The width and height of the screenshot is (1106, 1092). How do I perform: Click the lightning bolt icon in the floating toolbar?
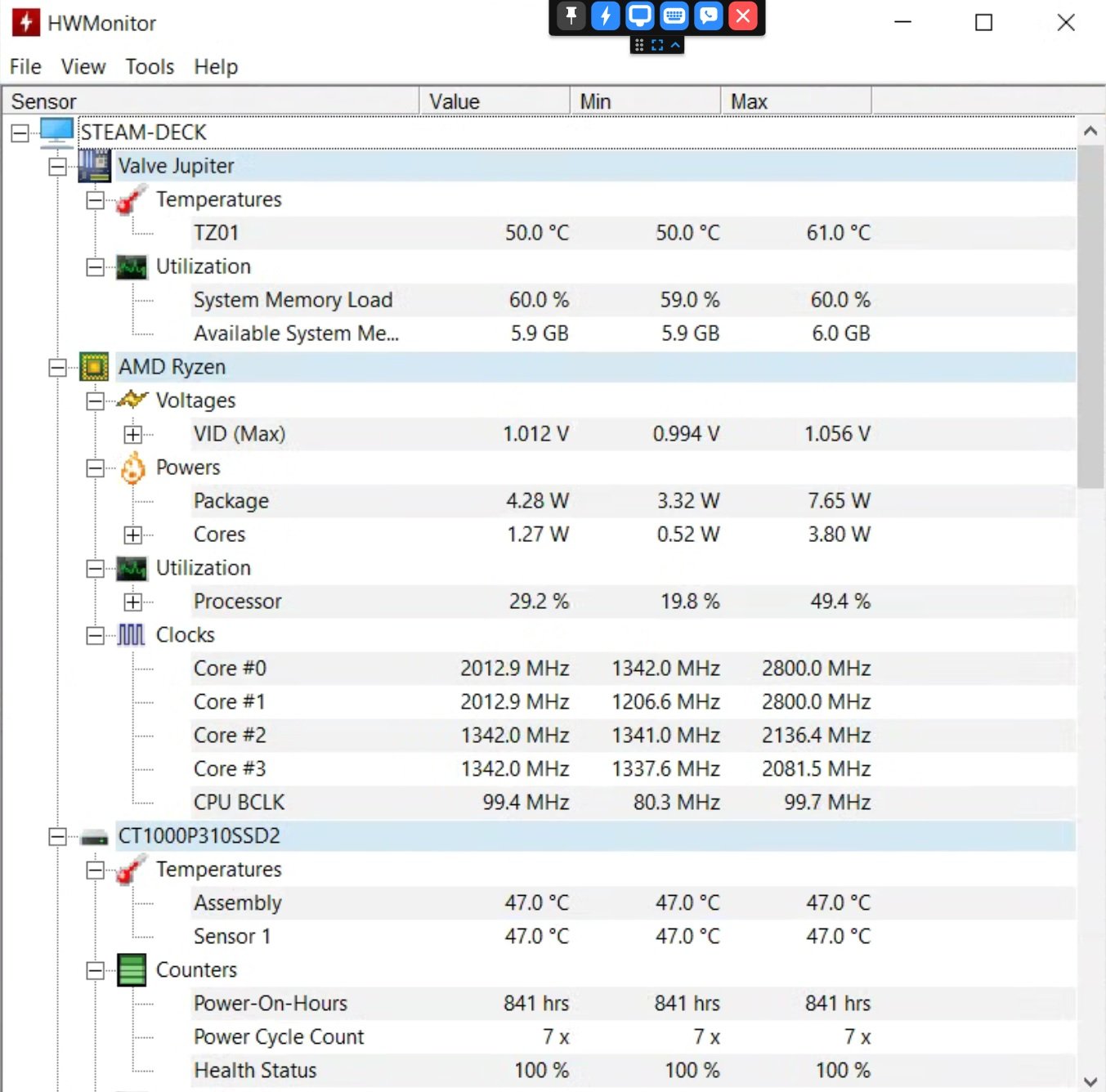[605, 16]
